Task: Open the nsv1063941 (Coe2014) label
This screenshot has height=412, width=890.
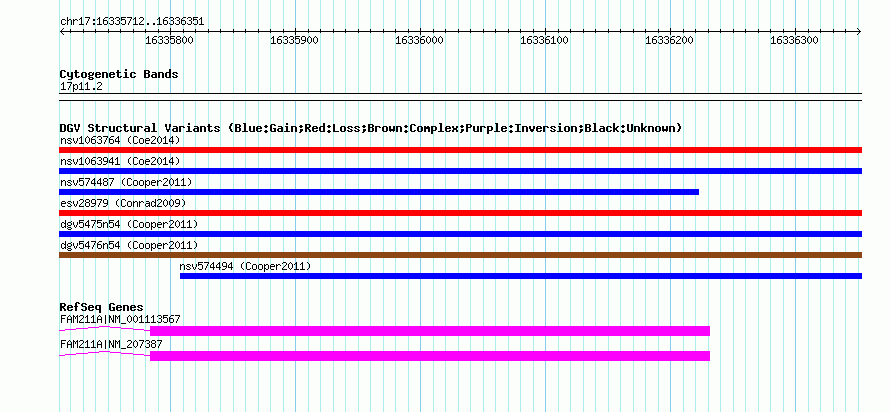Action: point(120,161)
